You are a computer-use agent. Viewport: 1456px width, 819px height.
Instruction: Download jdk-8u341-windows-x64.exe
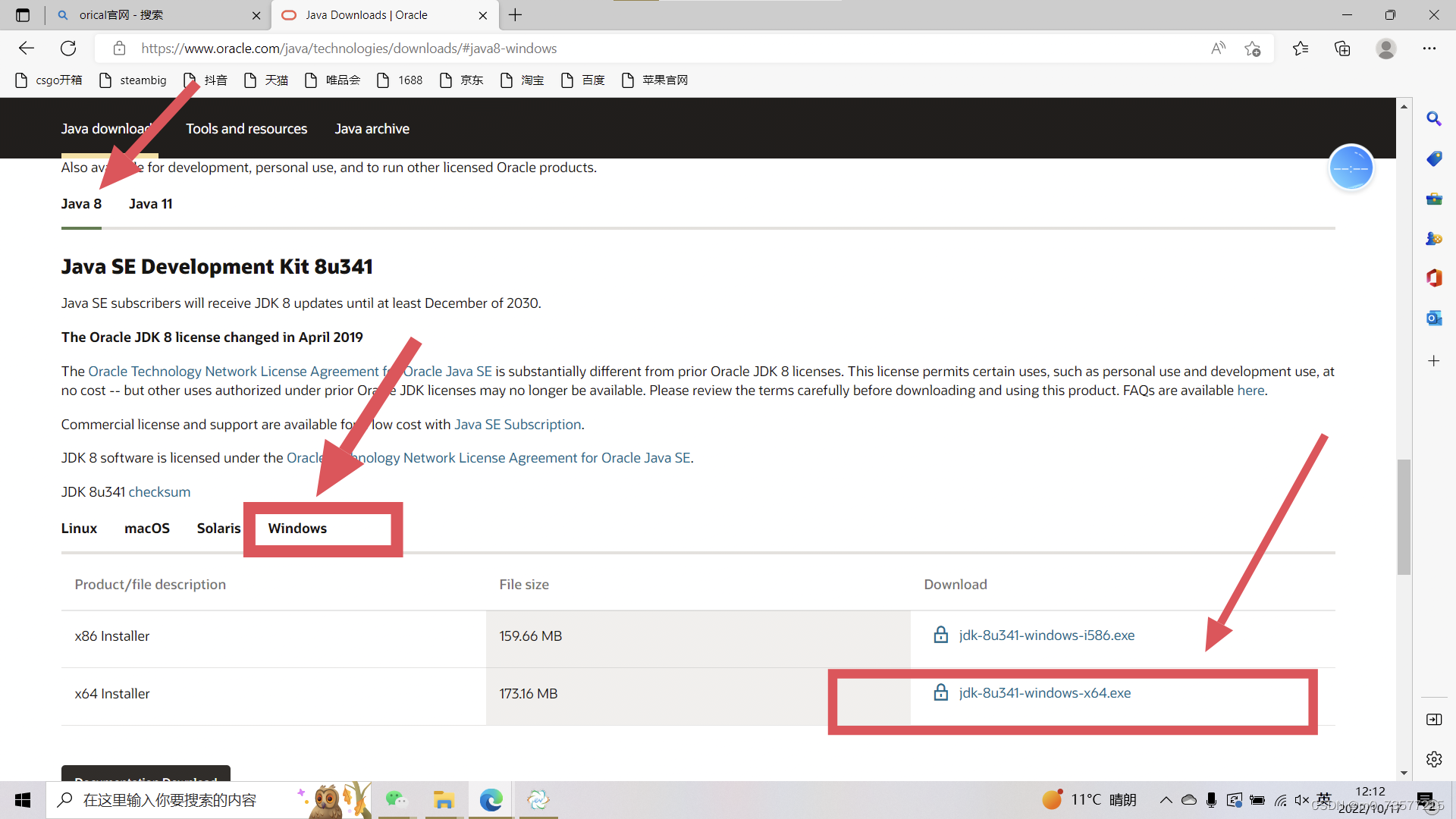pyautogui.click(x=1044, y=693)
